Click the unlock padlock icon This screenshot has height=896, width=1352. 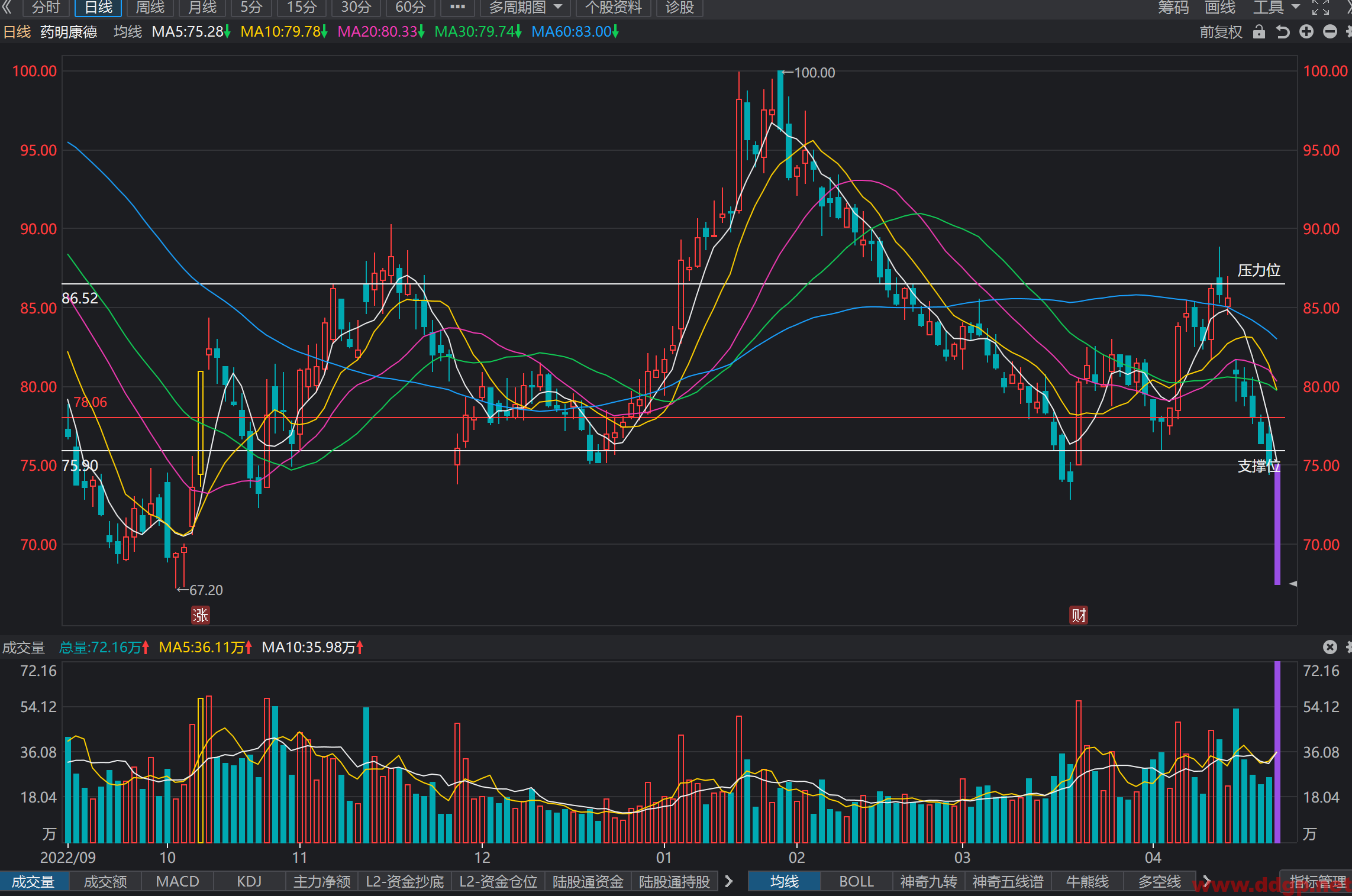(x=1259, y=32)
